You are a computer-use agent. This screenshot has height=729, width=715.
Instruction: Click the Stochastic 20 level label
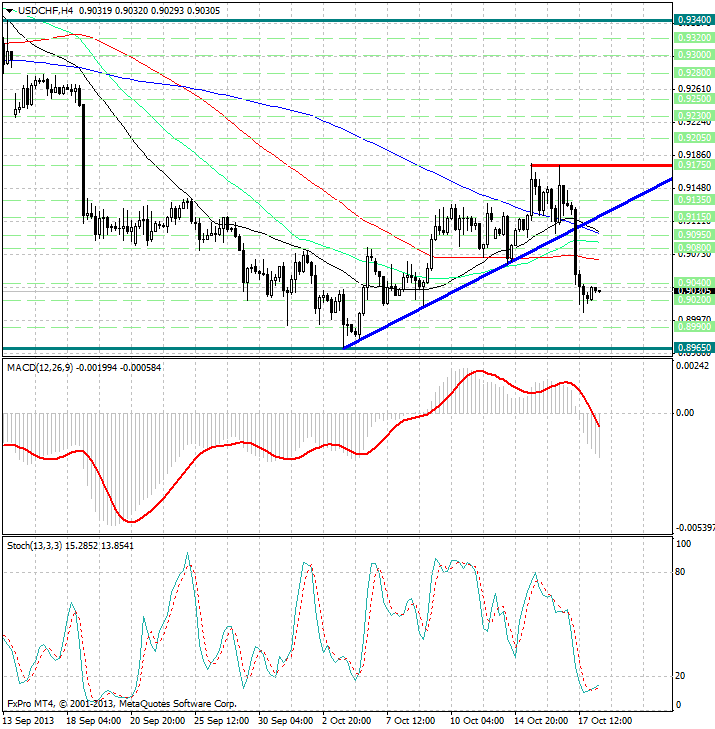tap(680, 676)
